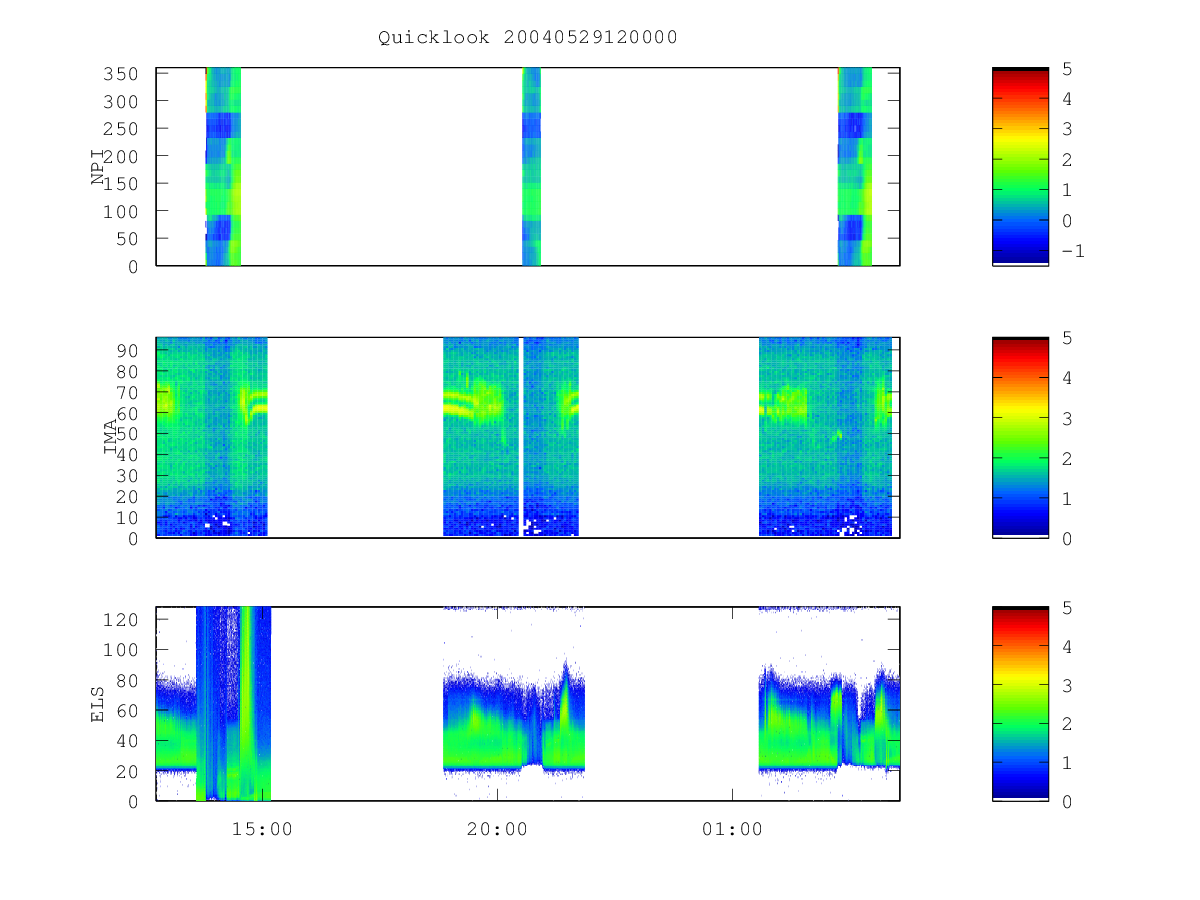Viewport: 1200px width, 900px height.
Task: Click the 90 tick on IMA axis
Action: [x=128, y=349]
